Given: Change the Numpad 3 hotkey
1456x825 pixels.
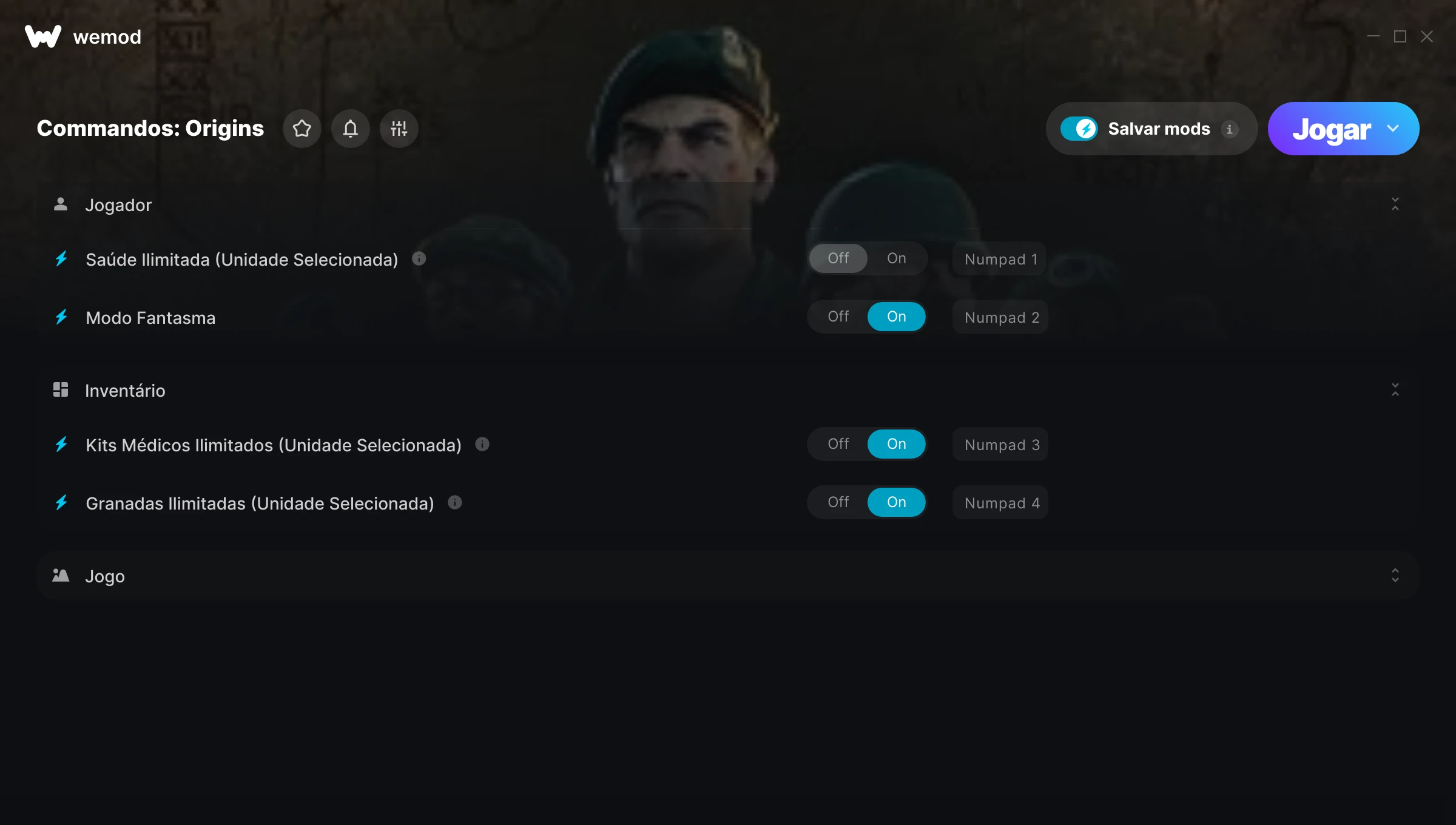Looking at the screenshot, I should tap(1000, 445).
